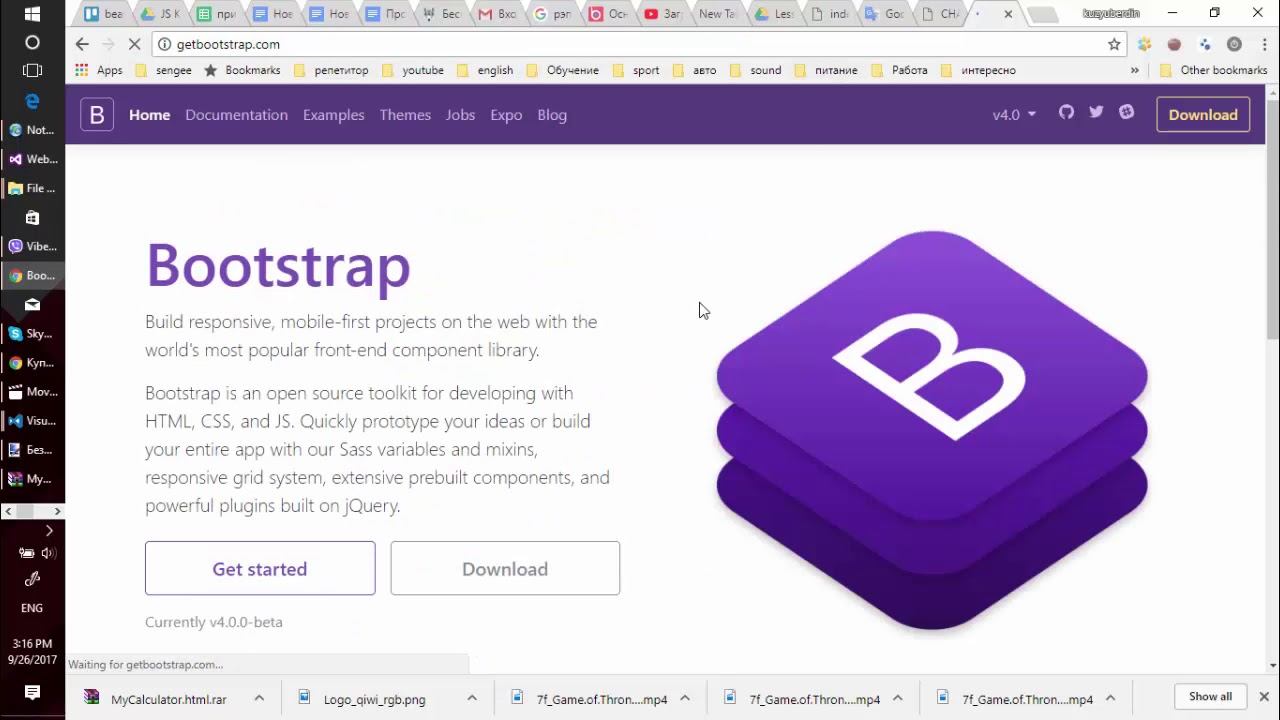
Task: Open youtube bookmark folder
Action: (413, 70)
